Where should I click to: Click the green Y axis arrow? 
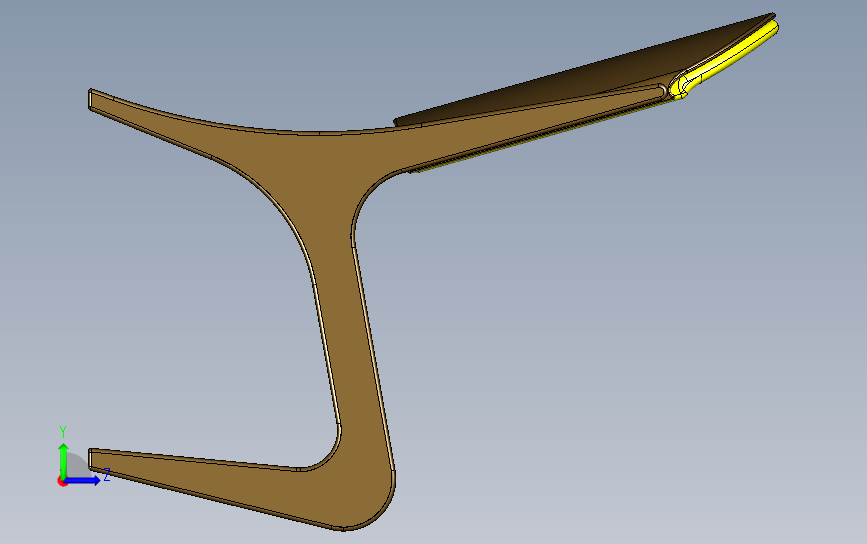click(x=64, y=460)
